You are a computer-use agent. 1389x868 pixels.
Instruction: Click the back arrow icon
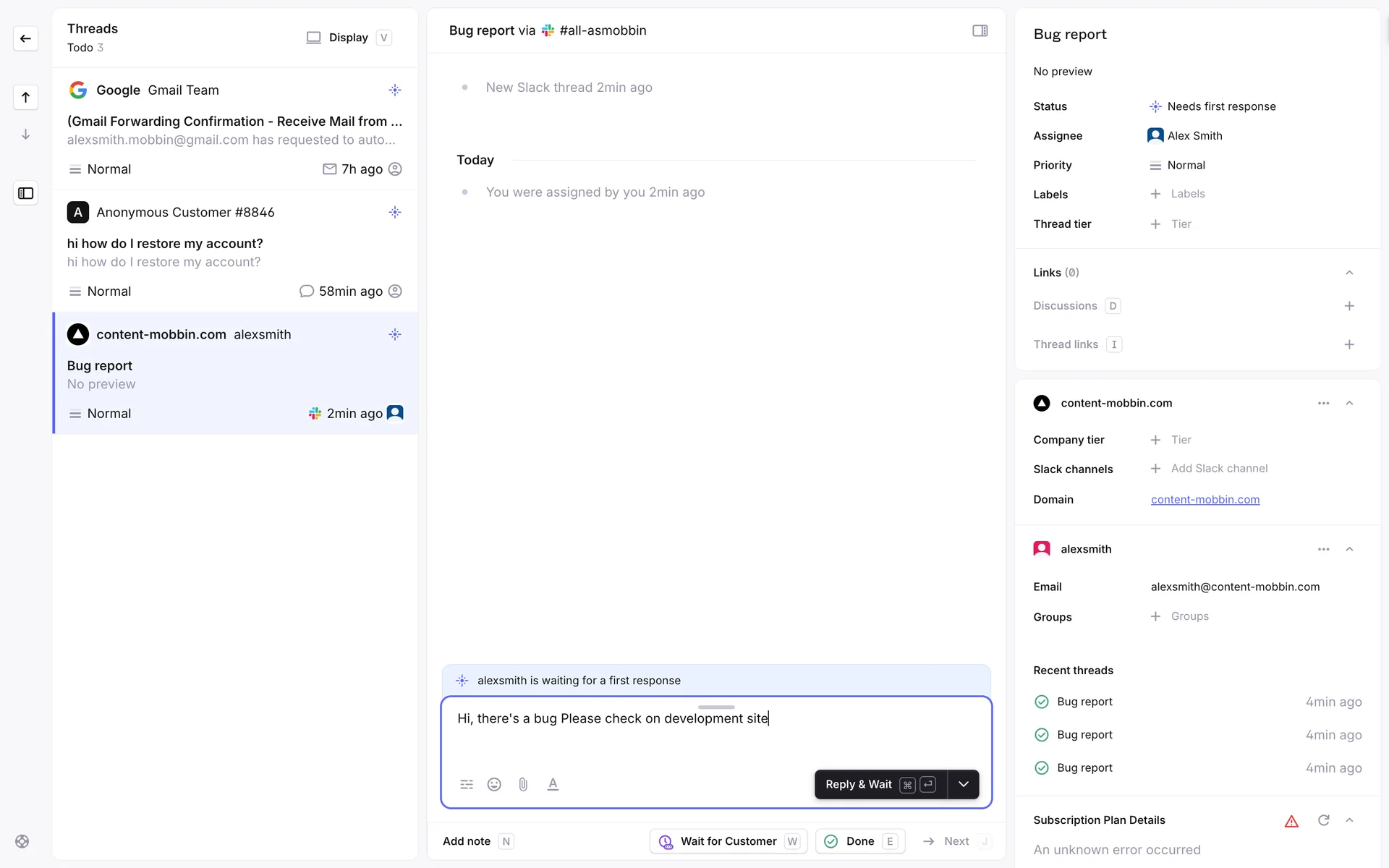[25, 38]
